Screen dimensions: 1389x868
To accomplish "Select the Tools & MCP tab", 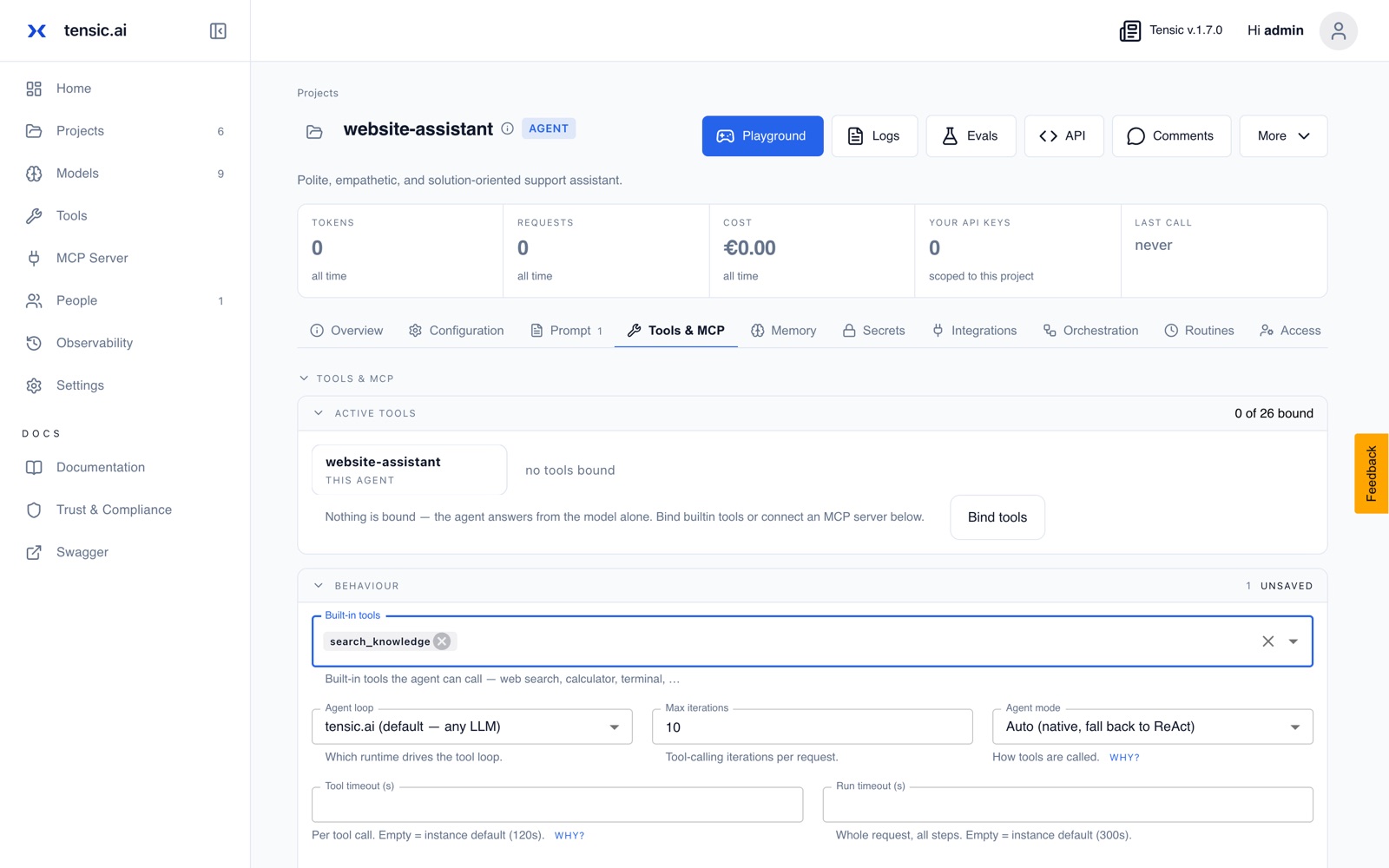I will coord(675,331).
